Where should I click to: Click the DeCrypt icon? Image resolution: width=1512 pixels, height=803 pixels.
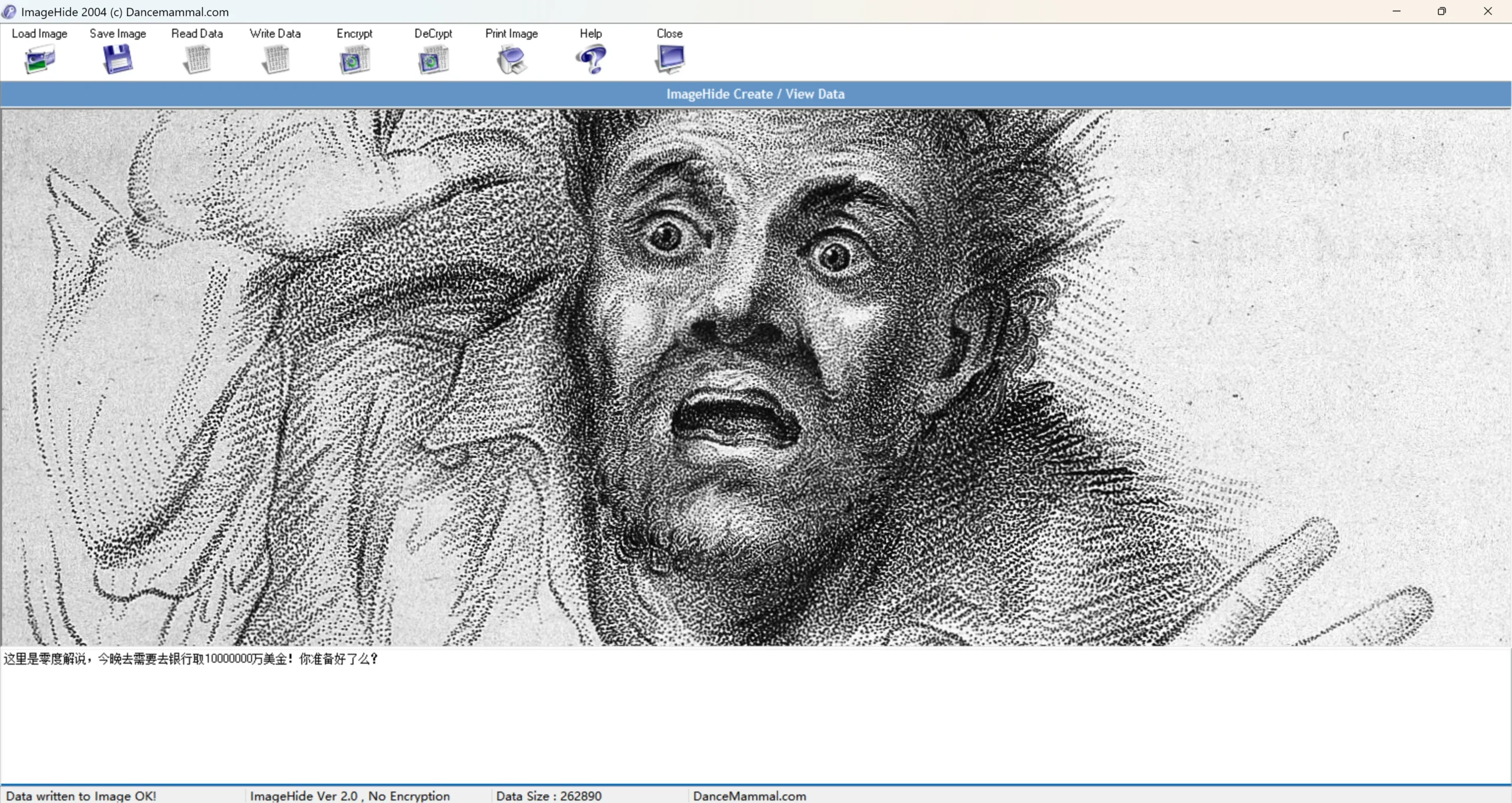coord(433,60)
